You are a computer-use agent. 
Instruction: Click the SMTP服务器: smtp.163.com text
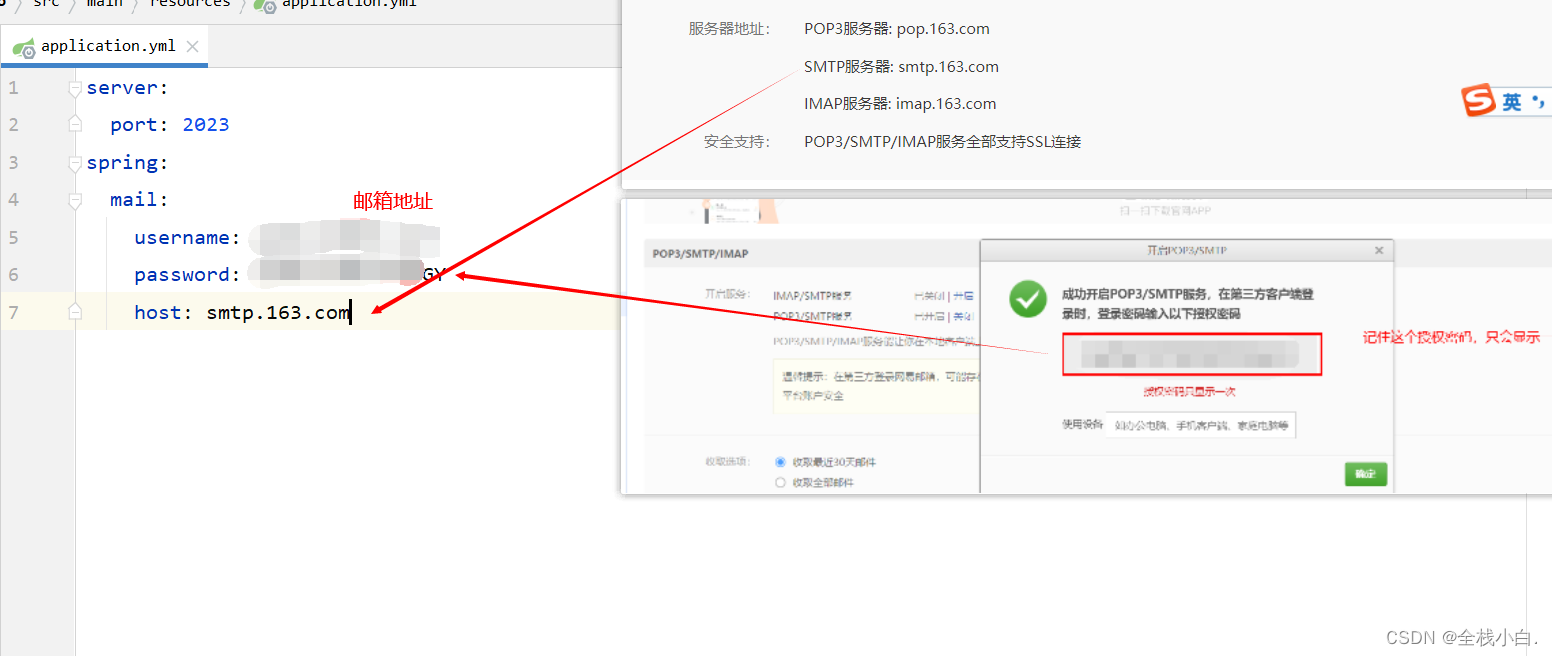[901, 67]
